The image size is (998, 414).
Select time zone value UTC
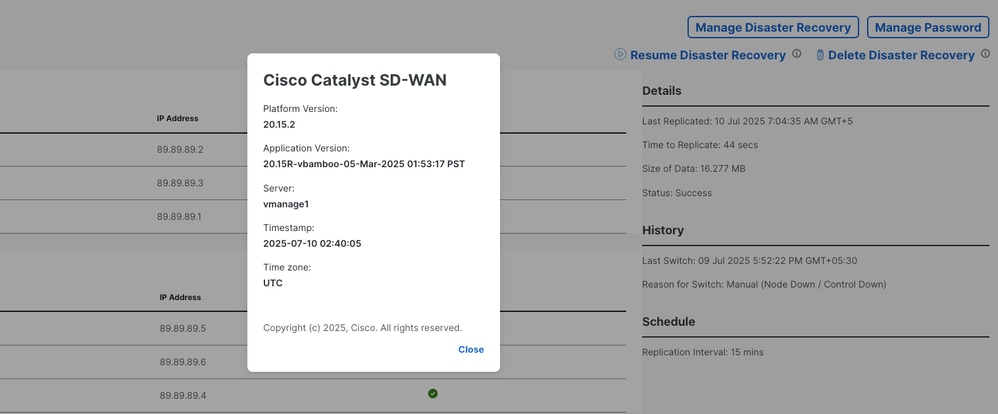click(272, 283)
